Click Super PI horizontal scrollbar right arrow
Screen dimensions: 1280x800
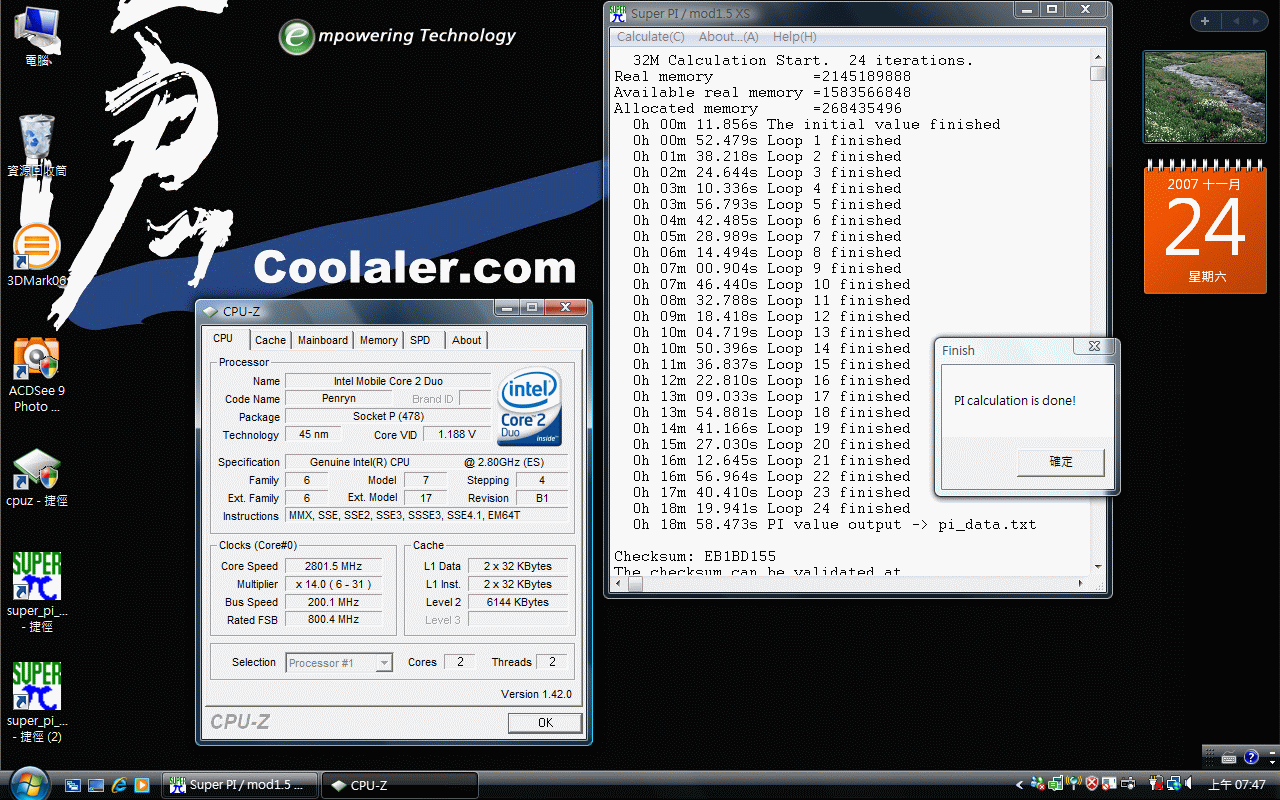(1082, 582)
